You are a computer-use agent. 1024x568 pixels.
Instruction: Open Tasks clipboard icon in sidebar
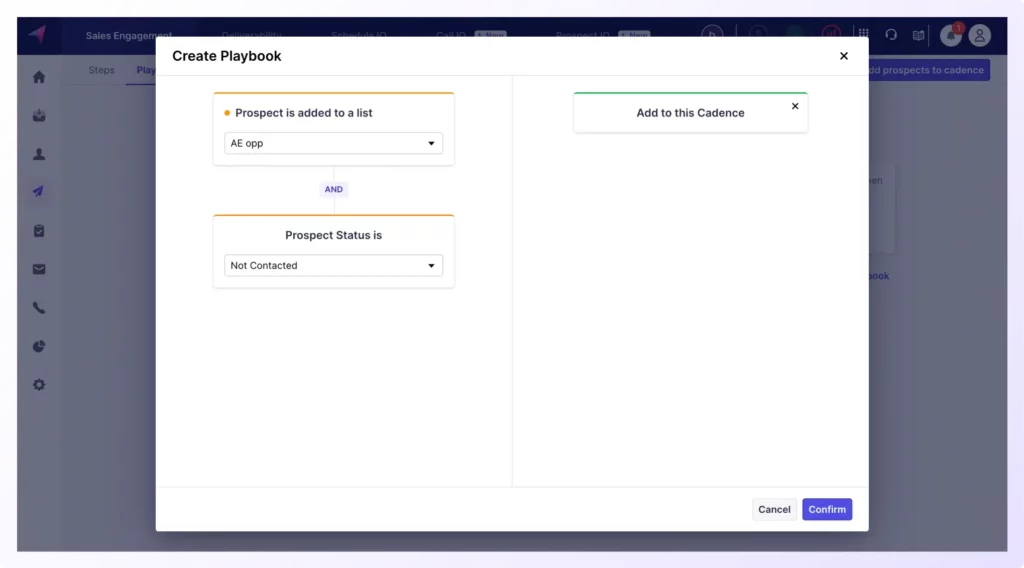click(39, 230)
